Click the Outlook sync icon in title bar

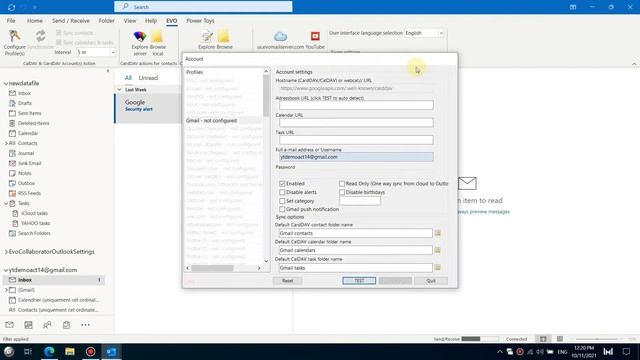(11, 7)
